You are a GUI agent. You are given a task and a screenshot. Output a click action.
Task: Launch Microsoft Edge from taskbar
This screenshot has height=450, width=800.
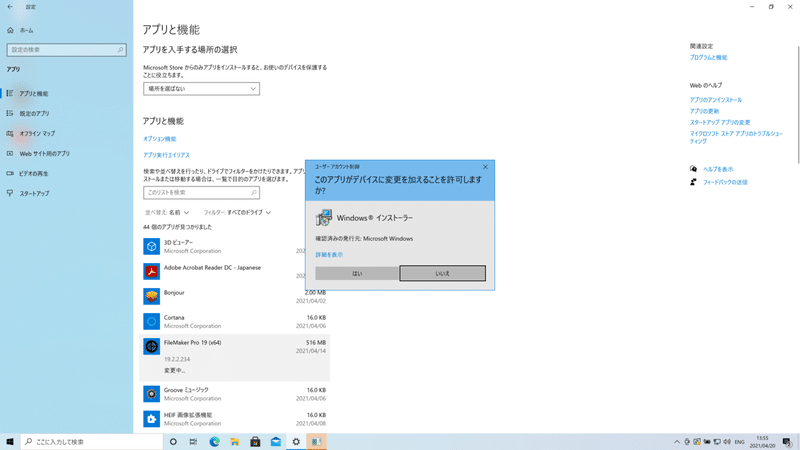click(x=214, y=442)
